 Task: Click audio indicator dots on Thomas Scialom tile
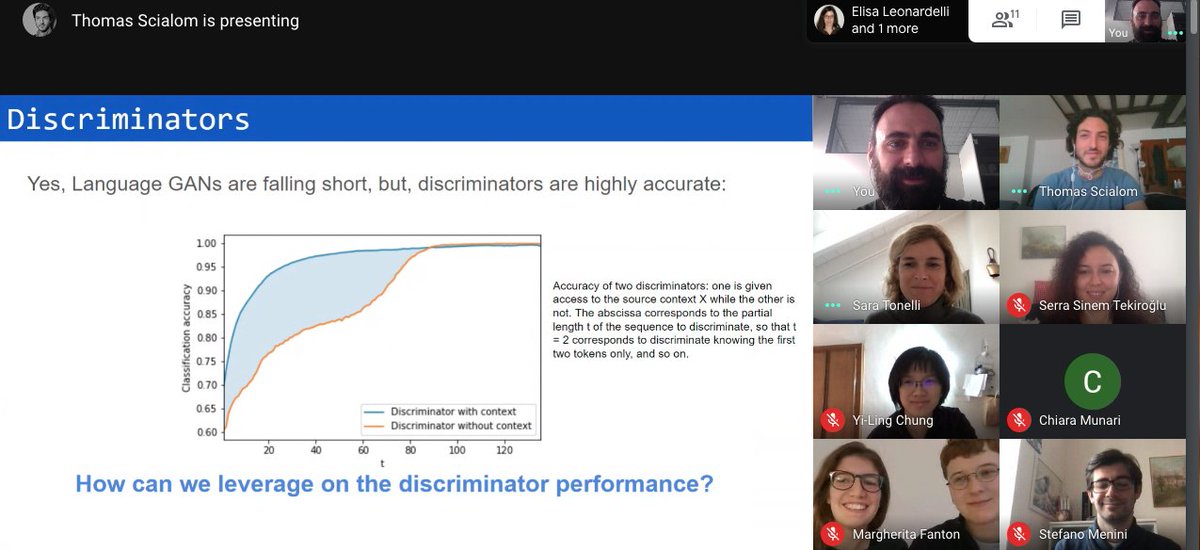[1019, 191]
